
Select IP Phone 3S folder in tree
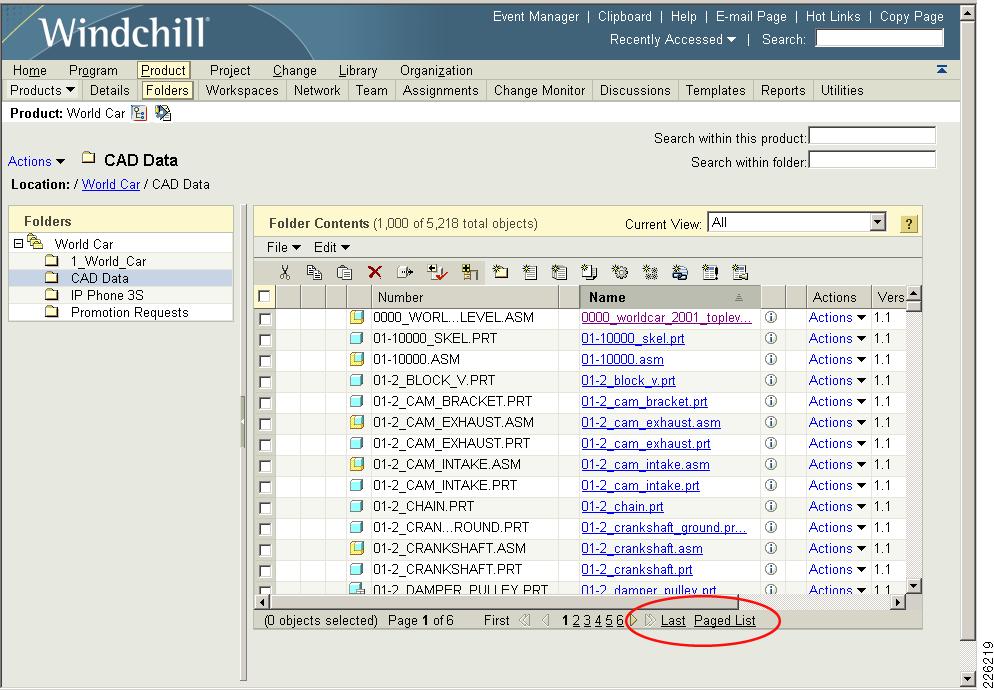pyautogui.click(x=106, y=295)
